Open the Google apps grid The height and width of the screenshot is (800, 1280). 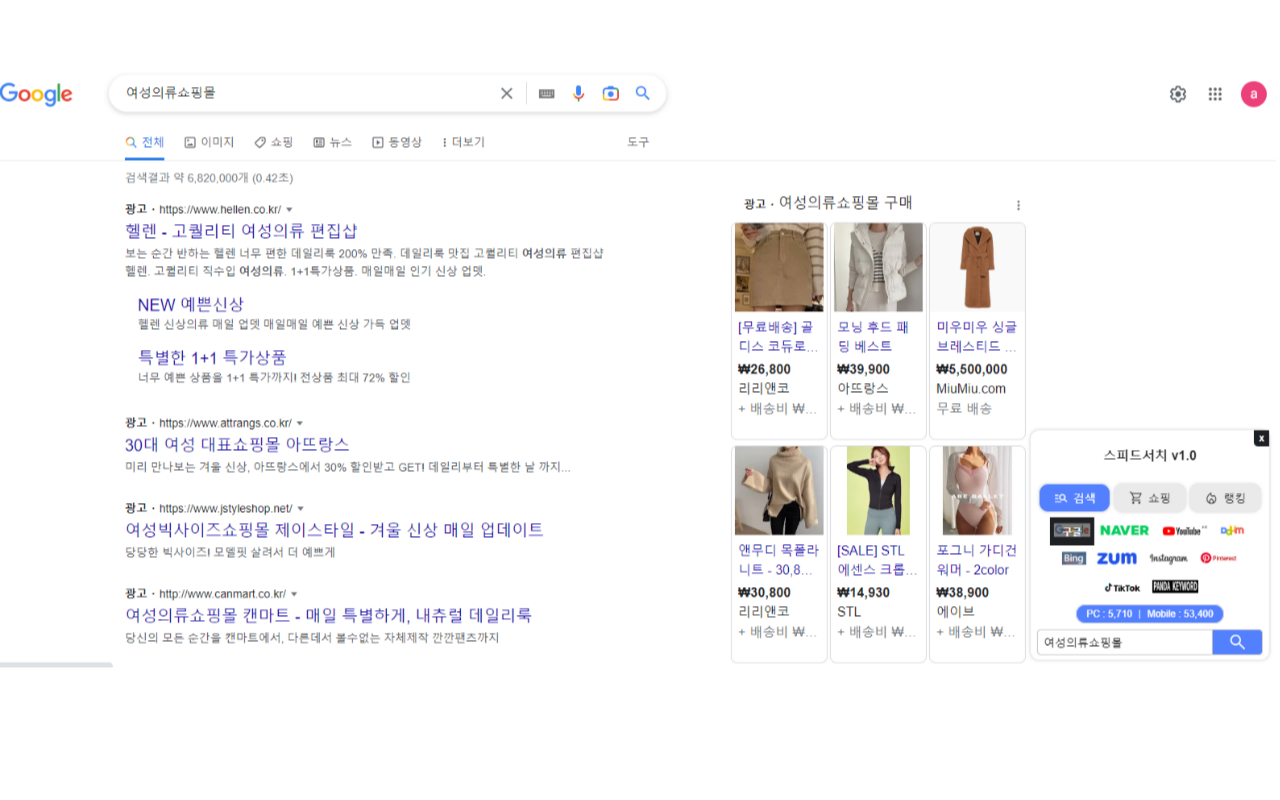tap(1215, 93)
